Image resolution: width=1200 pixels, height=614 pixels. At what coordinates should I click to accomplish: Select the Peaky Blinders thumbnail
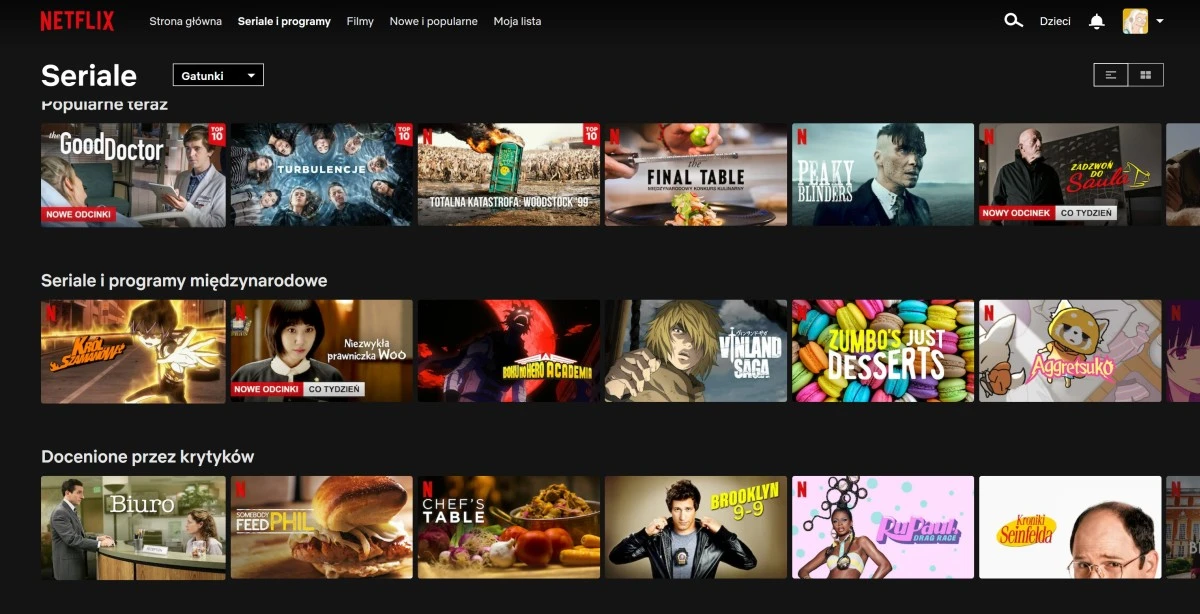[x=883, y=174]
